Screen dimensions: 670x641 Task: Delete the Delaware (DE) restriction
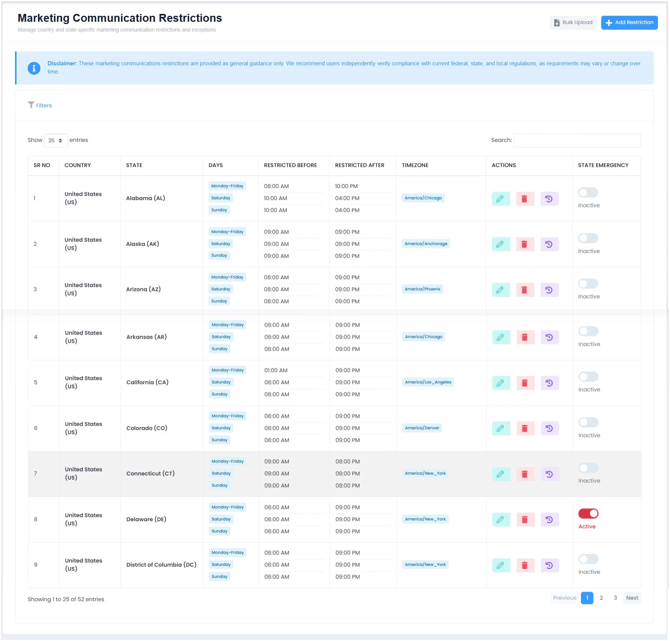[525, 520]
